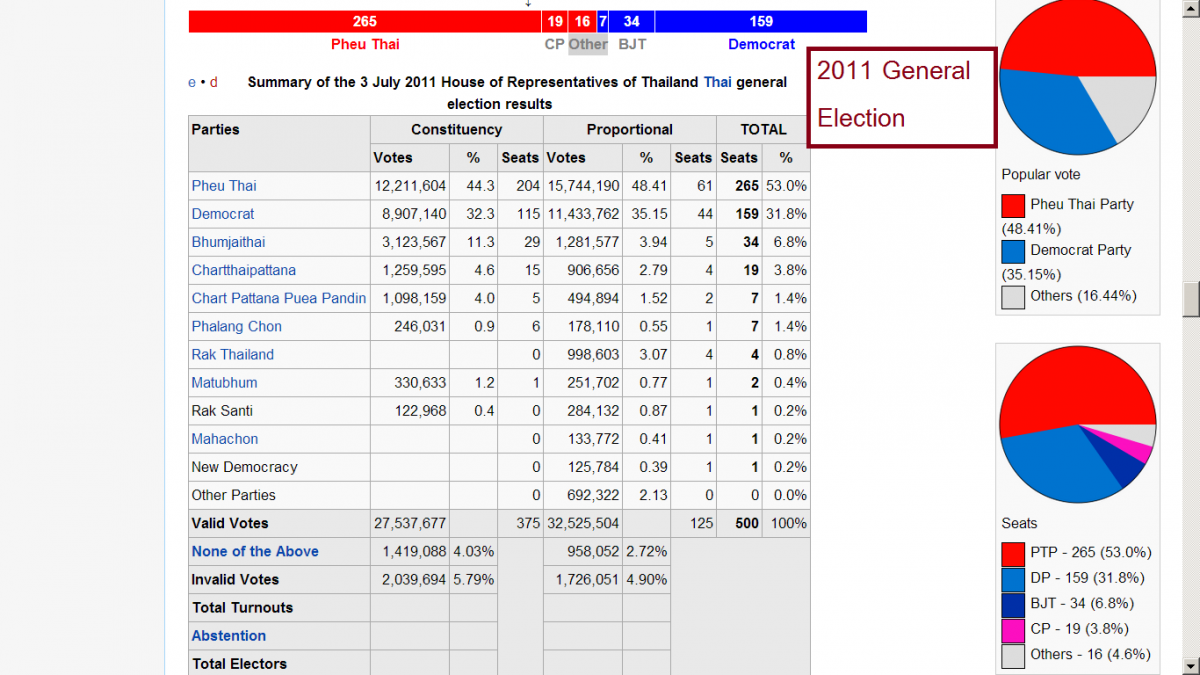Open the Popular vote pie chart
Viewport: 1200px width, 675px height.
point(1078,78)
